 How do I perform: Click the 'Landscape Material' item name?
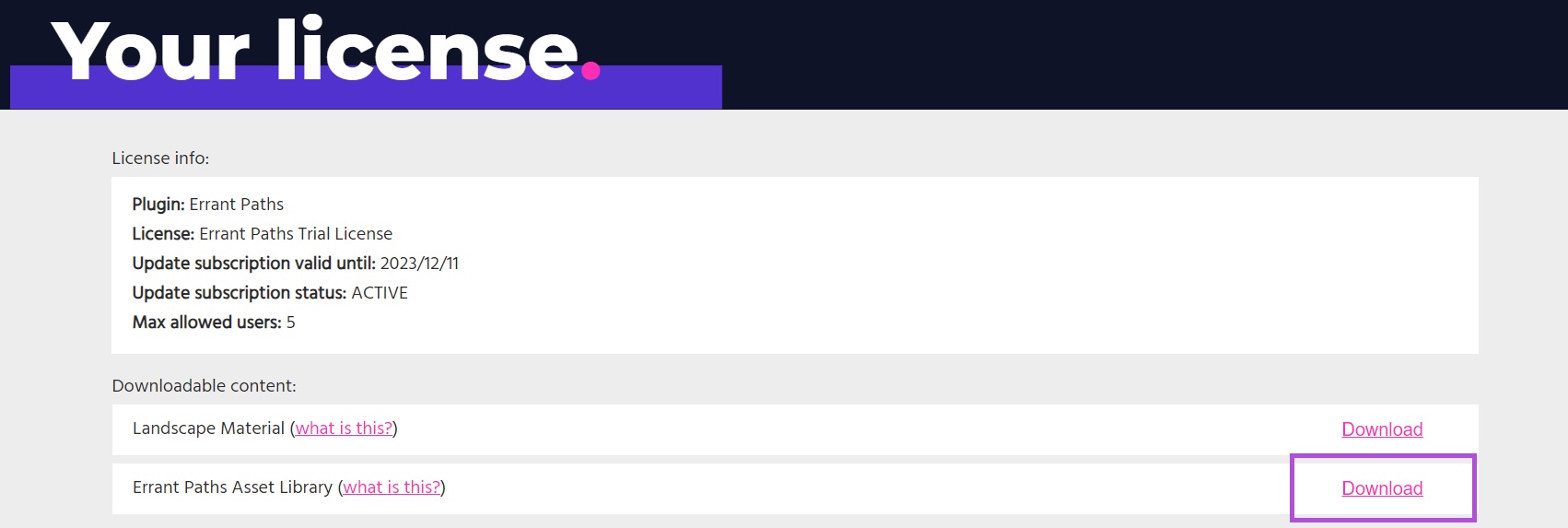point(208,428)
